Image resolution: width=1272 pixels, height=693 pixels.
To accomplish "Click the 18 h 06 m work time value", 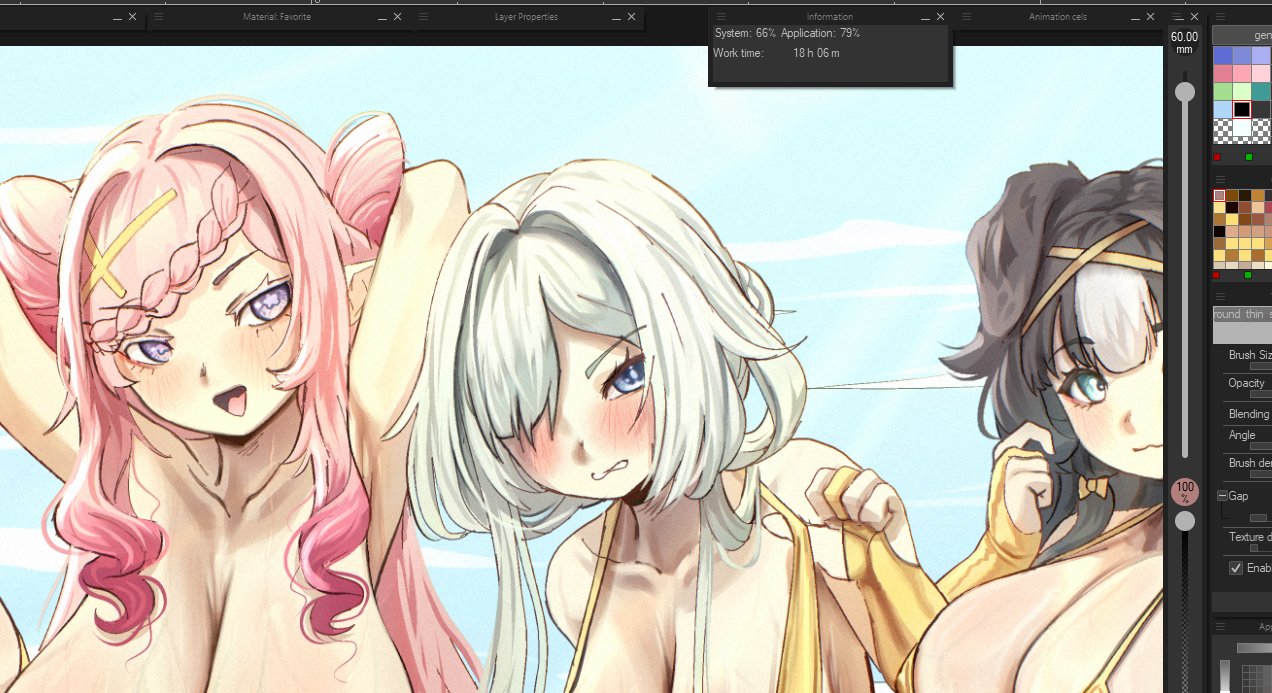I will 816,53.
